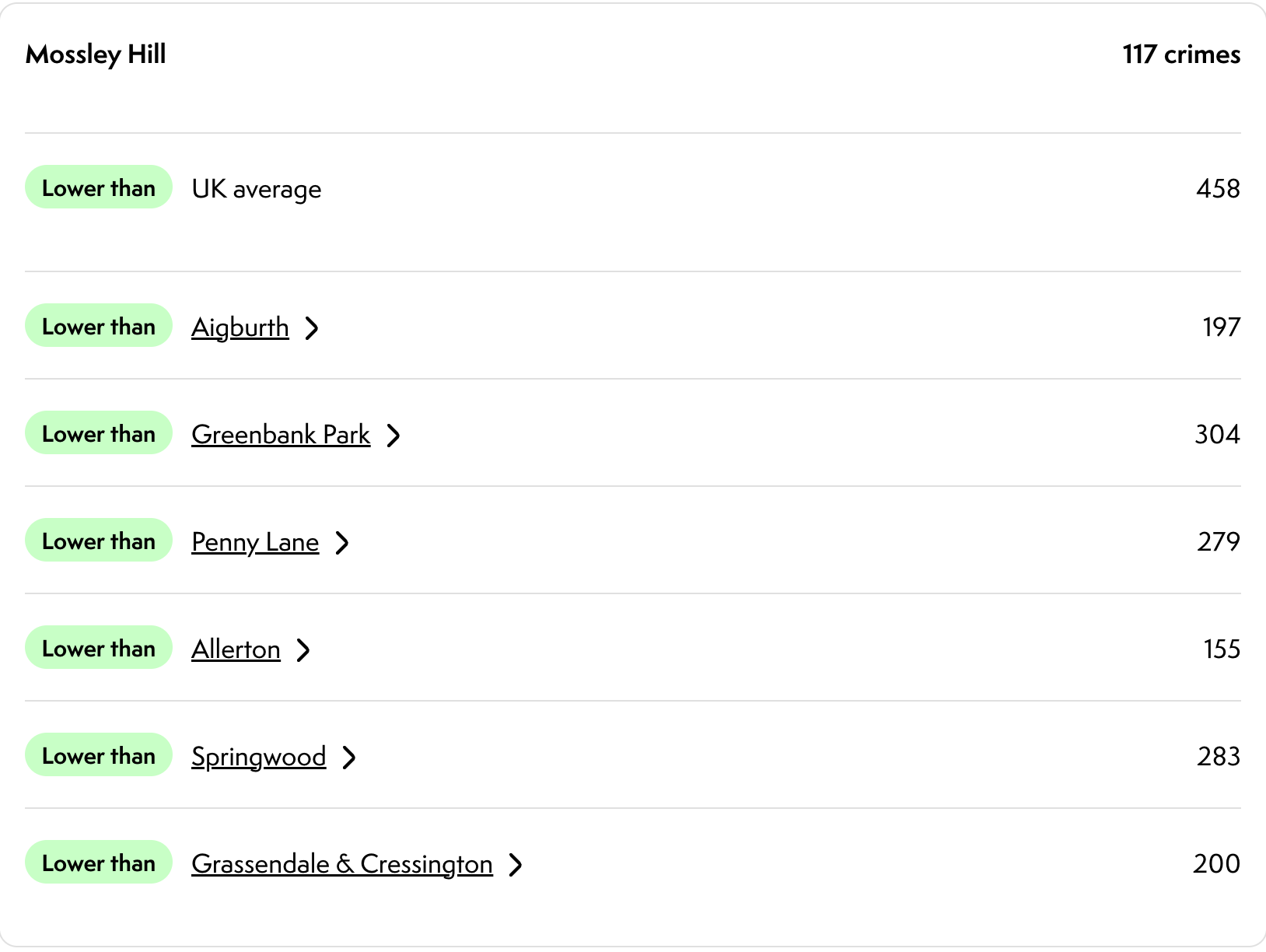Click the 458 UK average value

(1218, 189)
